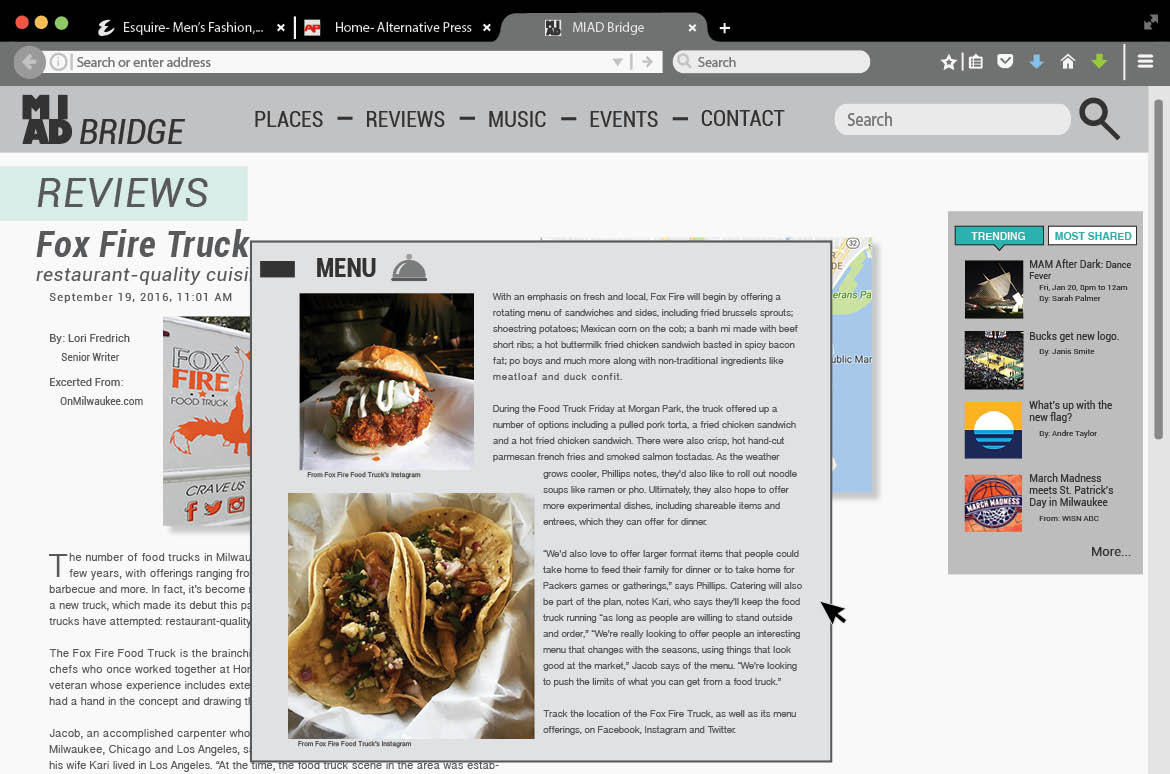The image size is (1170, 774).
Task: Open the MUSIC navigation item
Action: click(x=517, y=119)
